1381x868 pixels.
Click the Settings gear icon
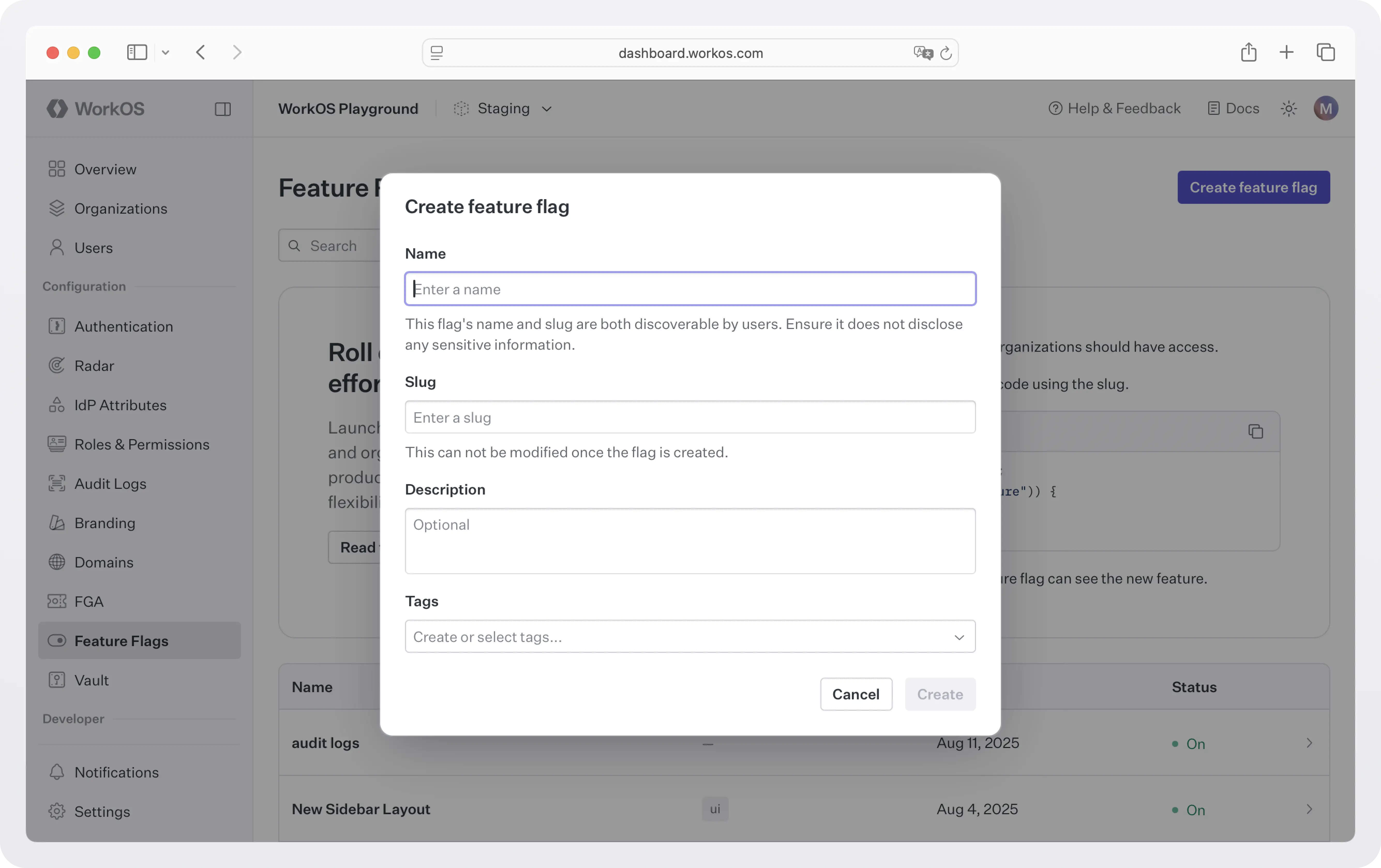57,811
